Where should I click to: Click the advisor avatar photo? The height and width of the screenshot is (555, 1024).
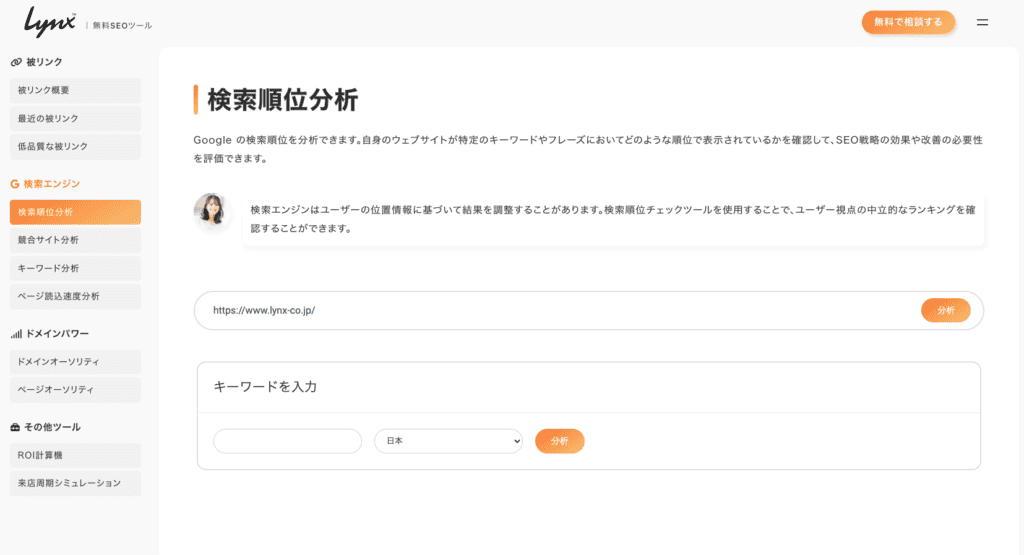[x=210, y=210]
